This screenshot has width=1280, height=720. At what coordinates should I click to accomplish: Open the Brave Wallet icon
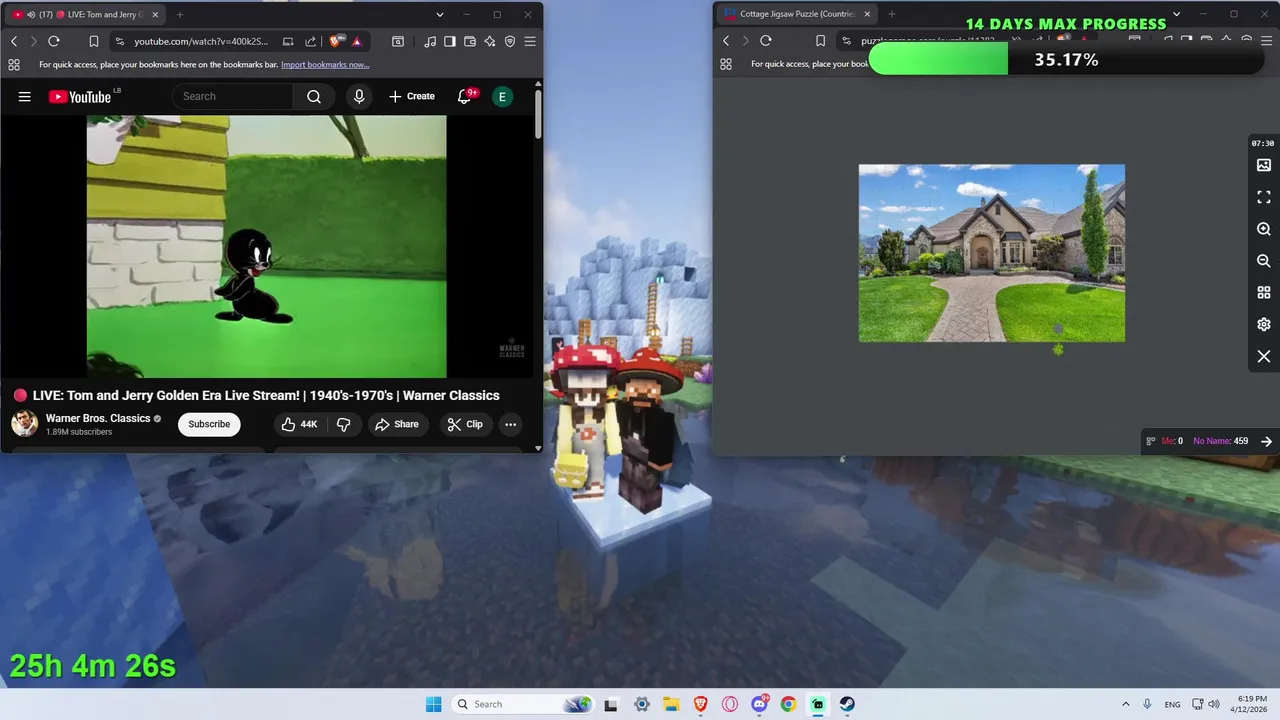tap(470, 41)
